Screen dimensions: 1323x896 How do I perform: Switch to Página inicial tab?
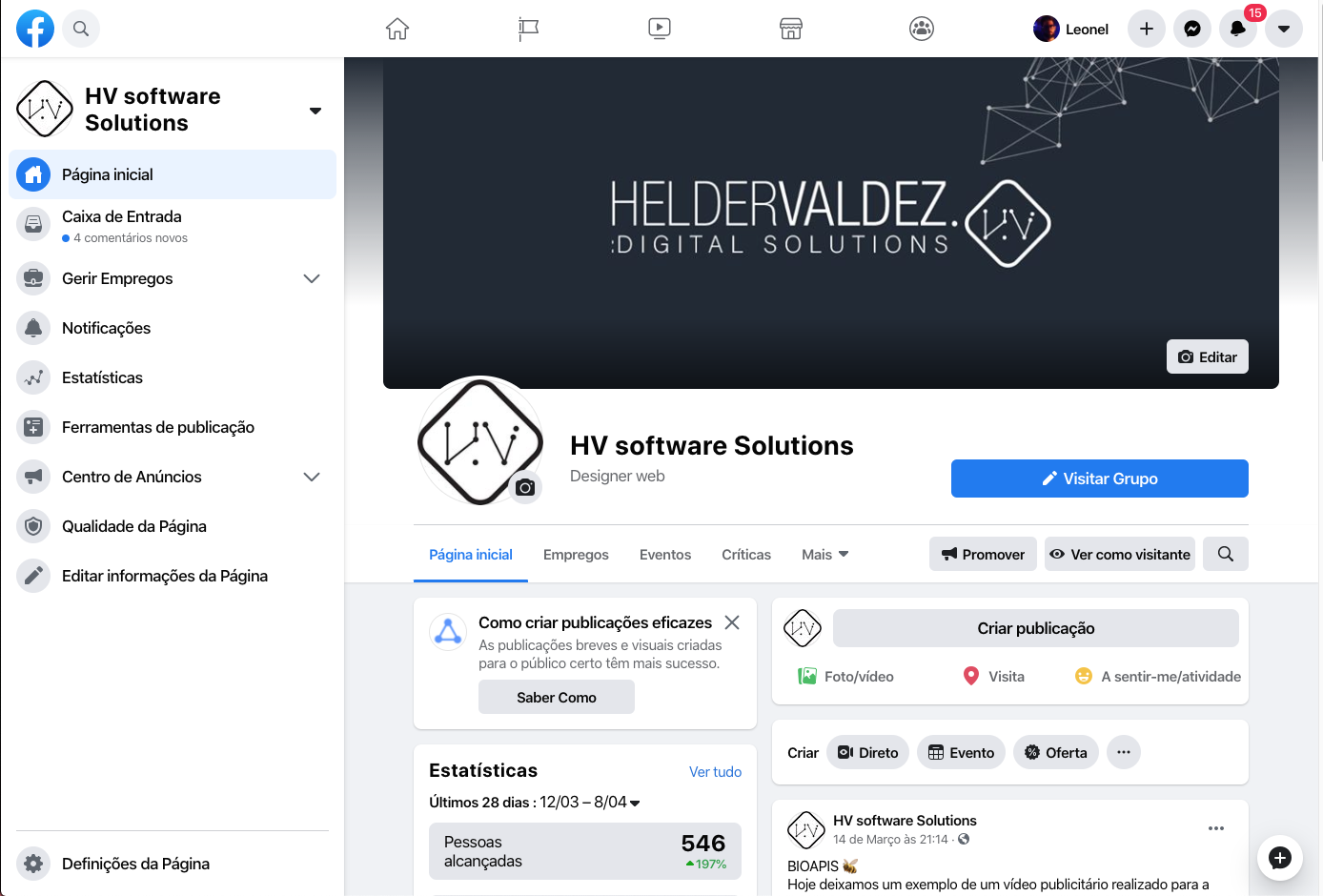point(471,554)
